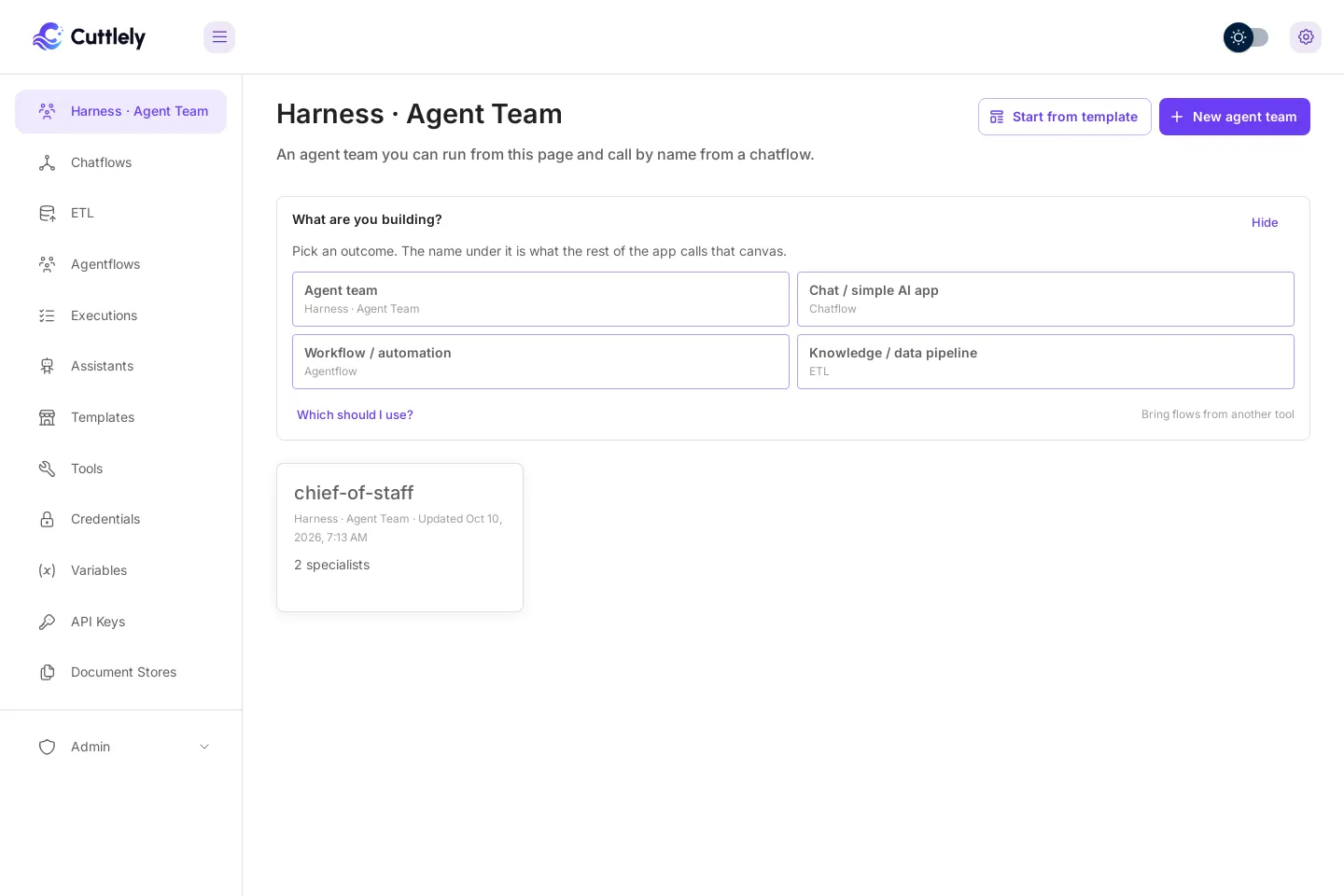Click the Templates storefront icon

[x=47, y=417]
